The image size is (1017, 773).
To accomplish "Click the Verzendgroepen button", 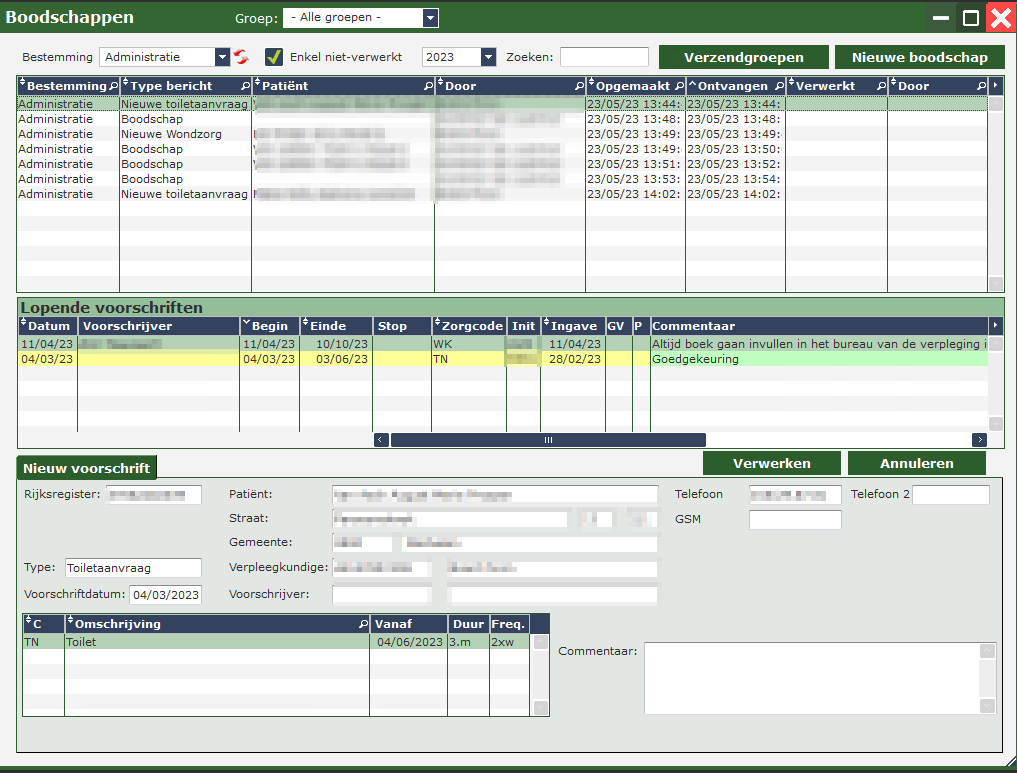I will pos(744,57).
